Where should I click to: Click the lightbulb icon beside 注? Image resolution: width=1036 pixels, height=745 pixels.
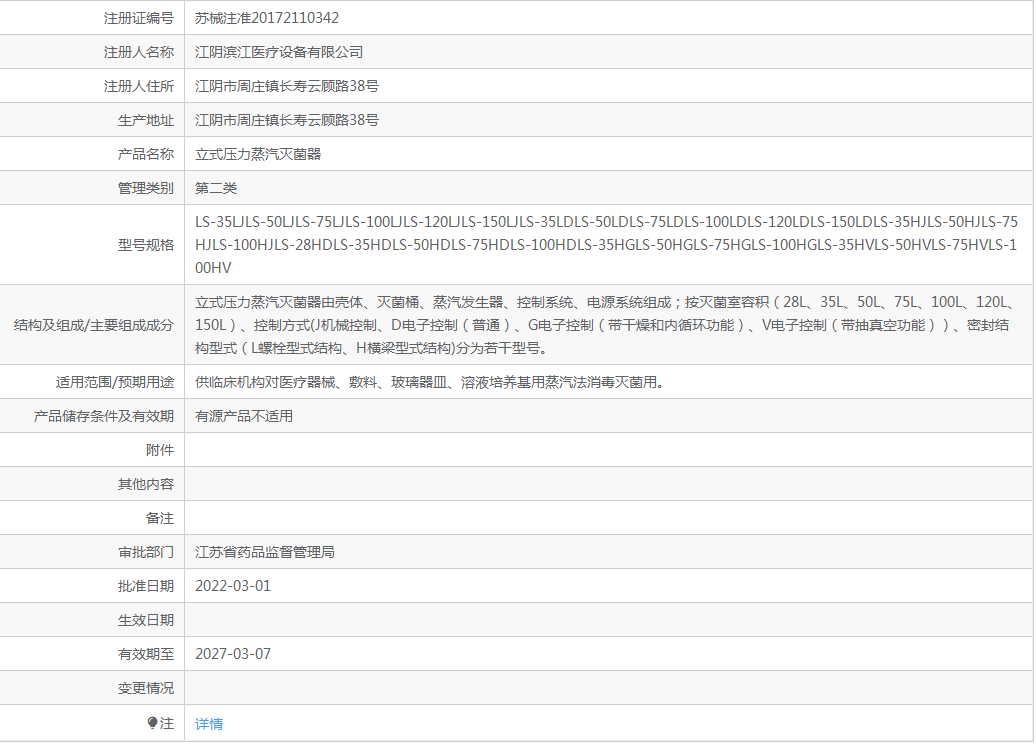[153, 723]
